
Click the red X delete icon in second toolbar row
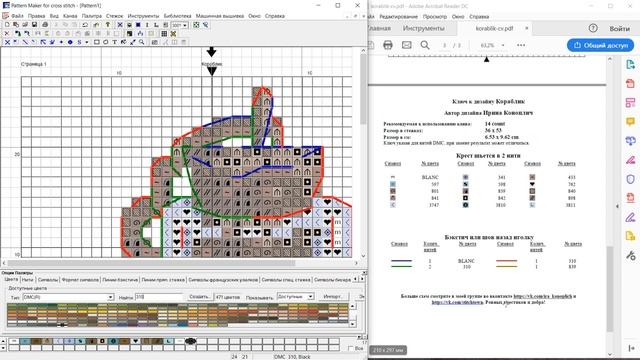(7, 33)
